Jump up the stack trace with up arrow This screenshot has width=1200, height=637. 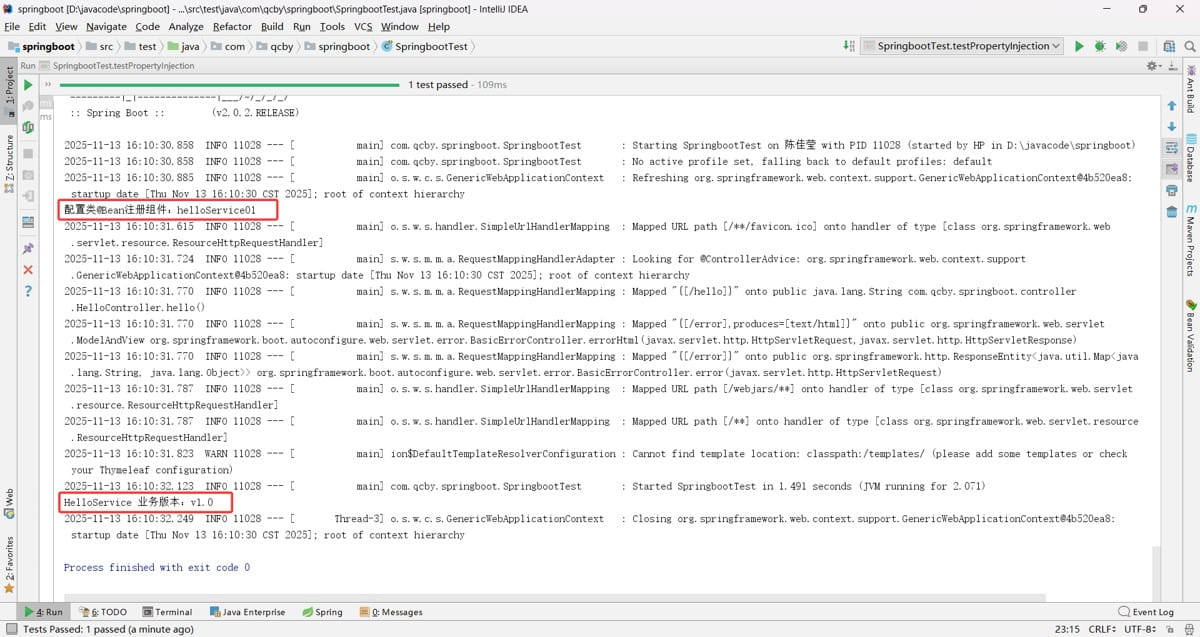1172,106
